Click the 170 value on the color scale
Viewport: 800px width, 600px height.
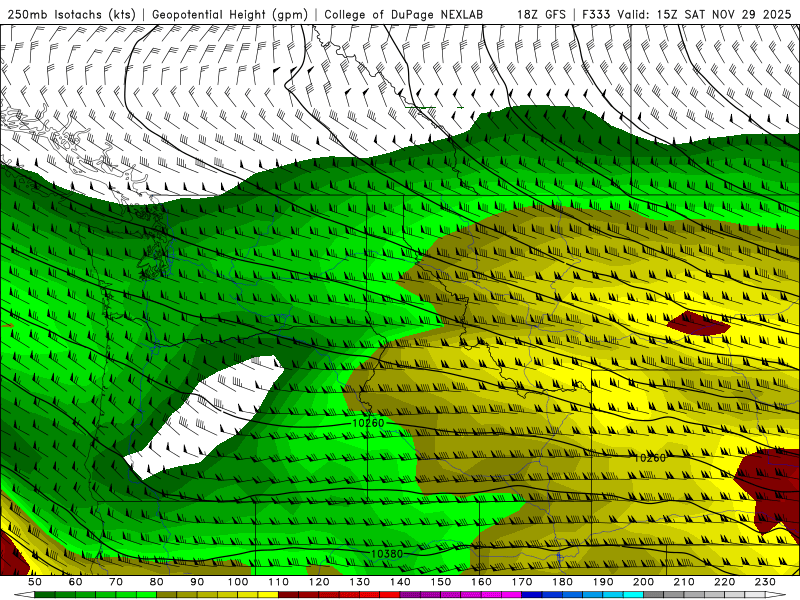pyautogui.click(x=521, y=582)
